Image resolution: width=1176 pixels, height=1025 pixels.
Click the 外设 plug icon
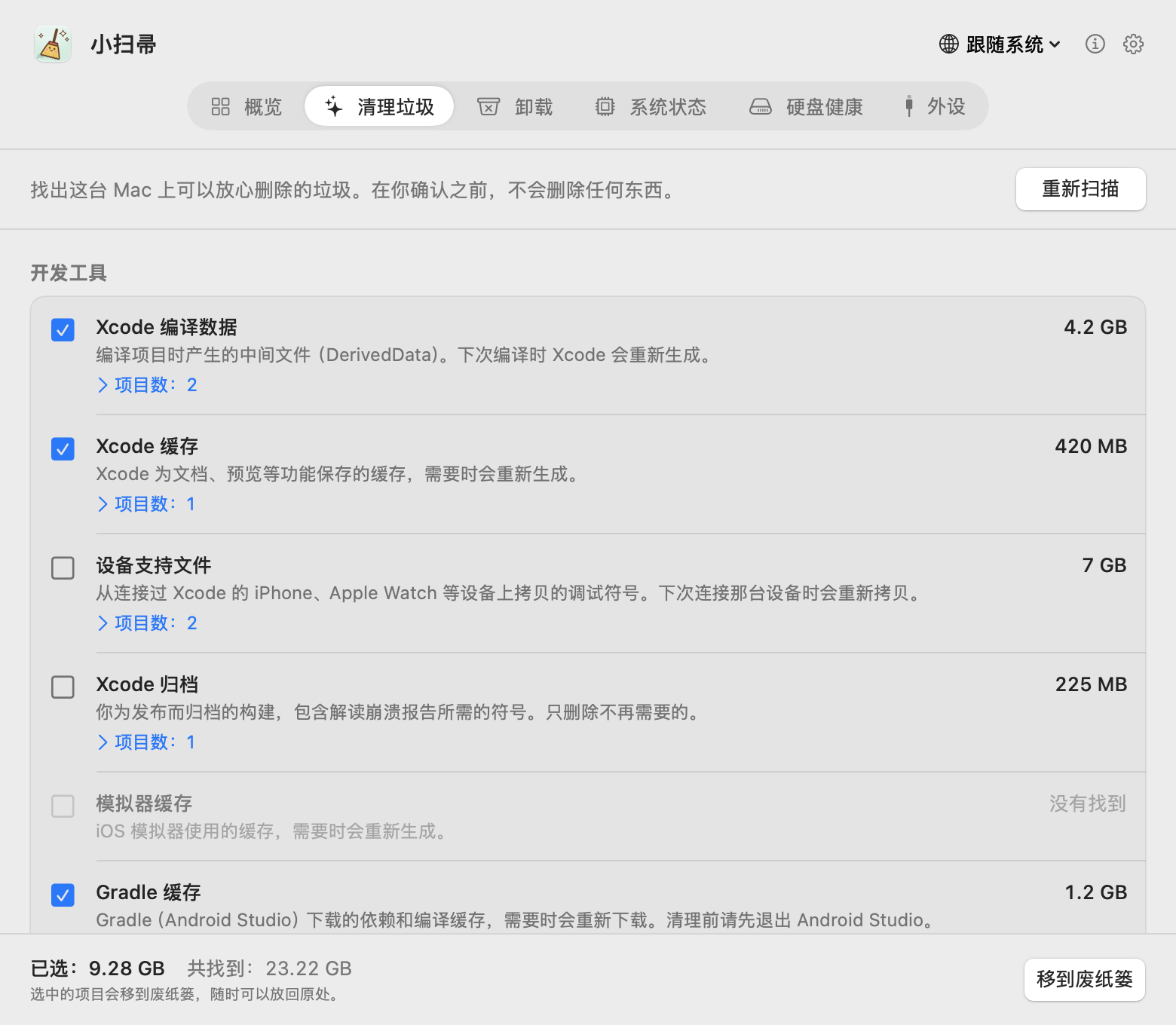(909, 106)
